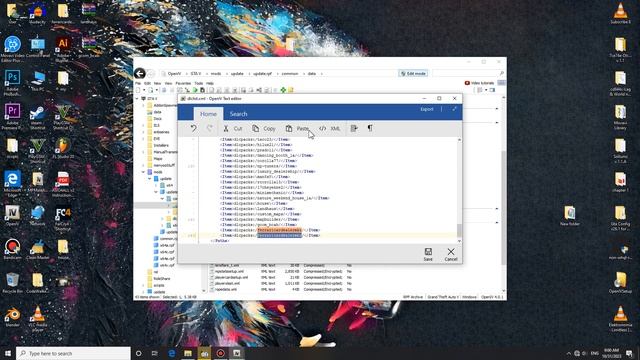Open the Adobe Photoshop desktop shortcut
The image size is (640, 360).
pyautogui.click(x=12, y=82)
